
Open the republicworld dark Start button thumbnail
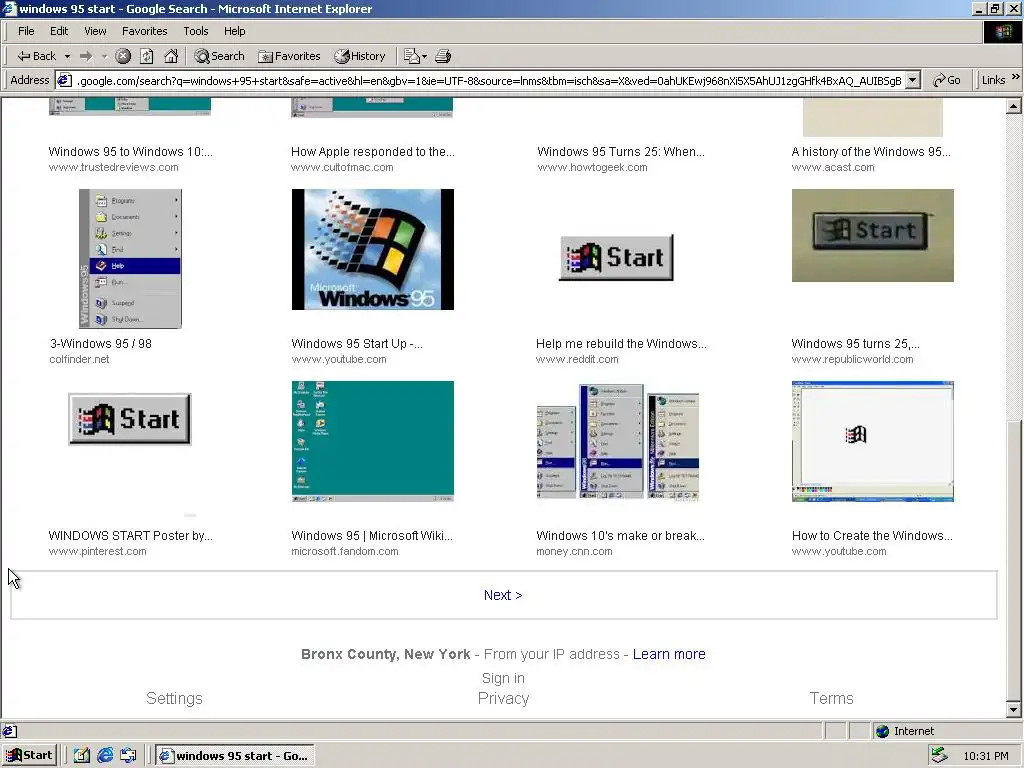tap(872, 235)
